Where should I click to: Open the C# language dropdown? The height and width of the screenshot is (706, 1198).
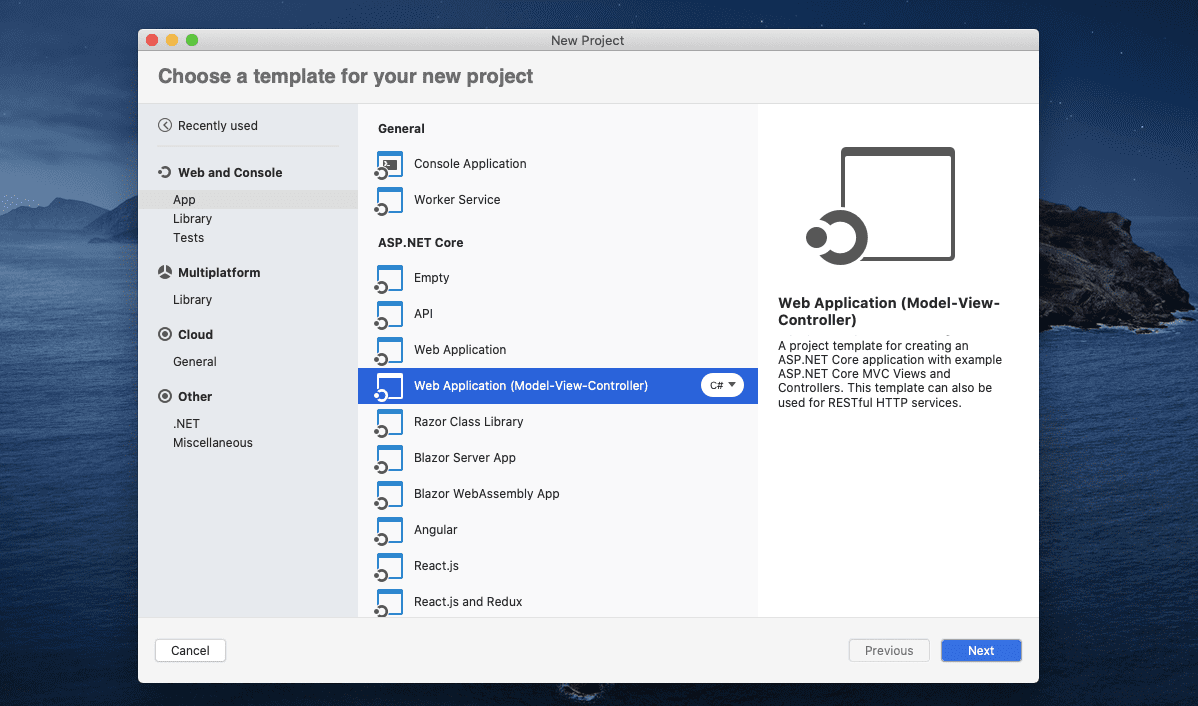[722, 385]
